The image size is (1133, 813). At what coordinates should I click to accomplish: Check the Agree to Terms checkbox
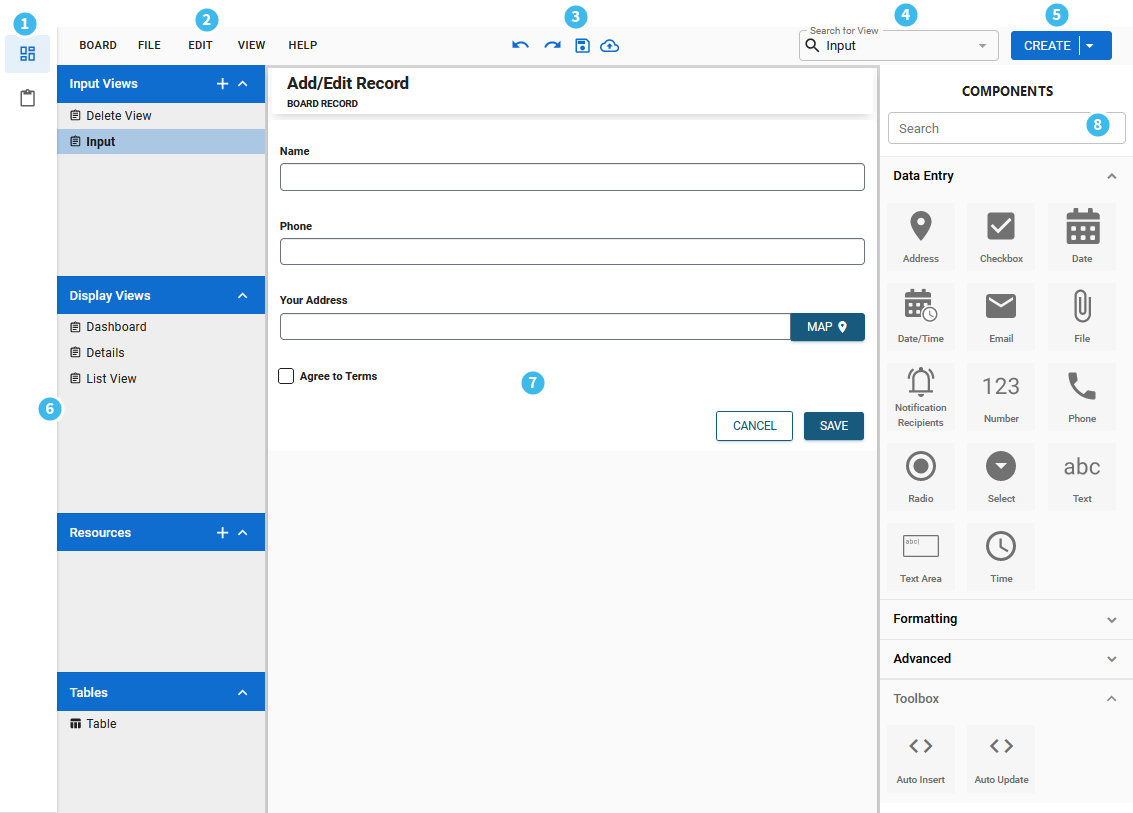pos(286,376)
